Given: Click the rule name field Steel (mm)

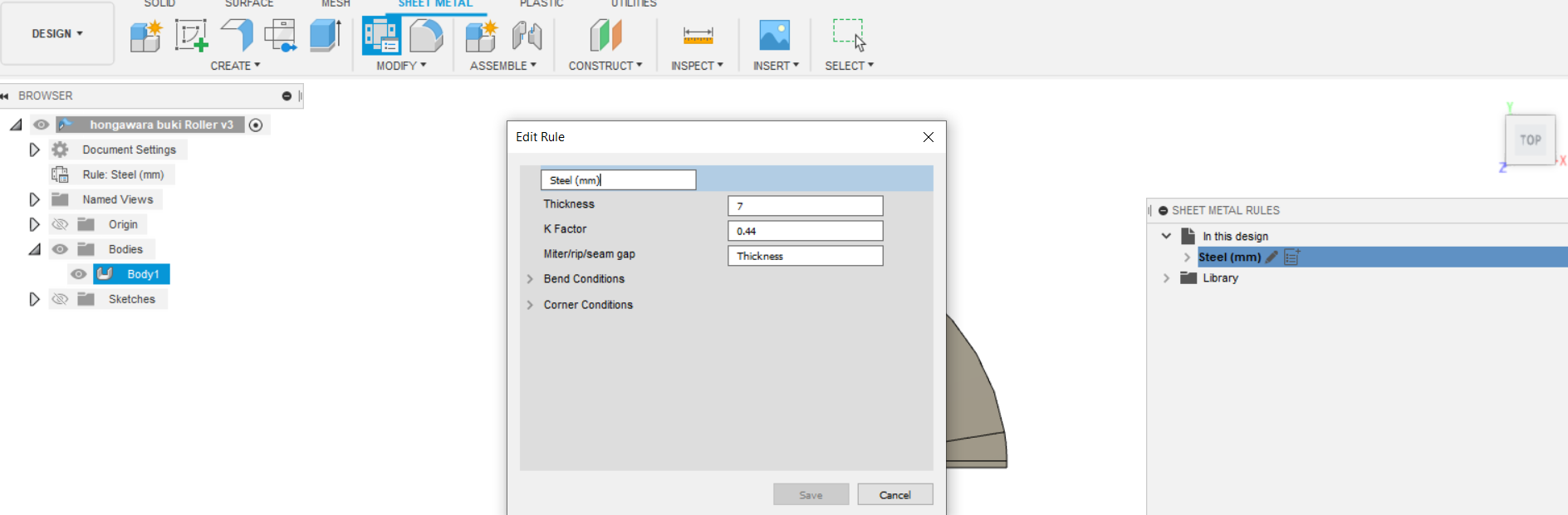Looking at the screenshot, I should point(619,180).
